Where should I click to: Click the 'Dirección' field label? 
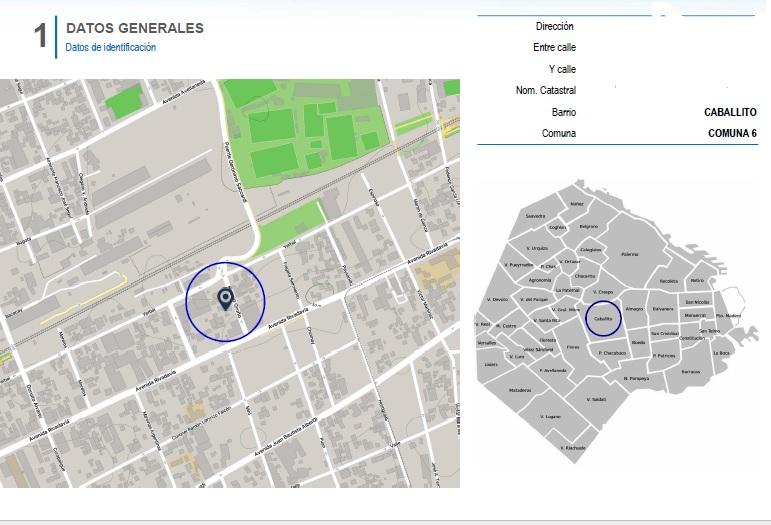555,26
